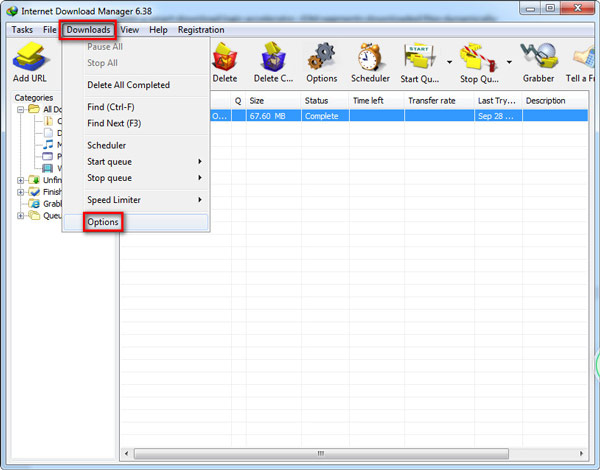The height and width of the screenshot is (470, 600).
Task: Open the View menu
Action: click(x=130, y=29)
